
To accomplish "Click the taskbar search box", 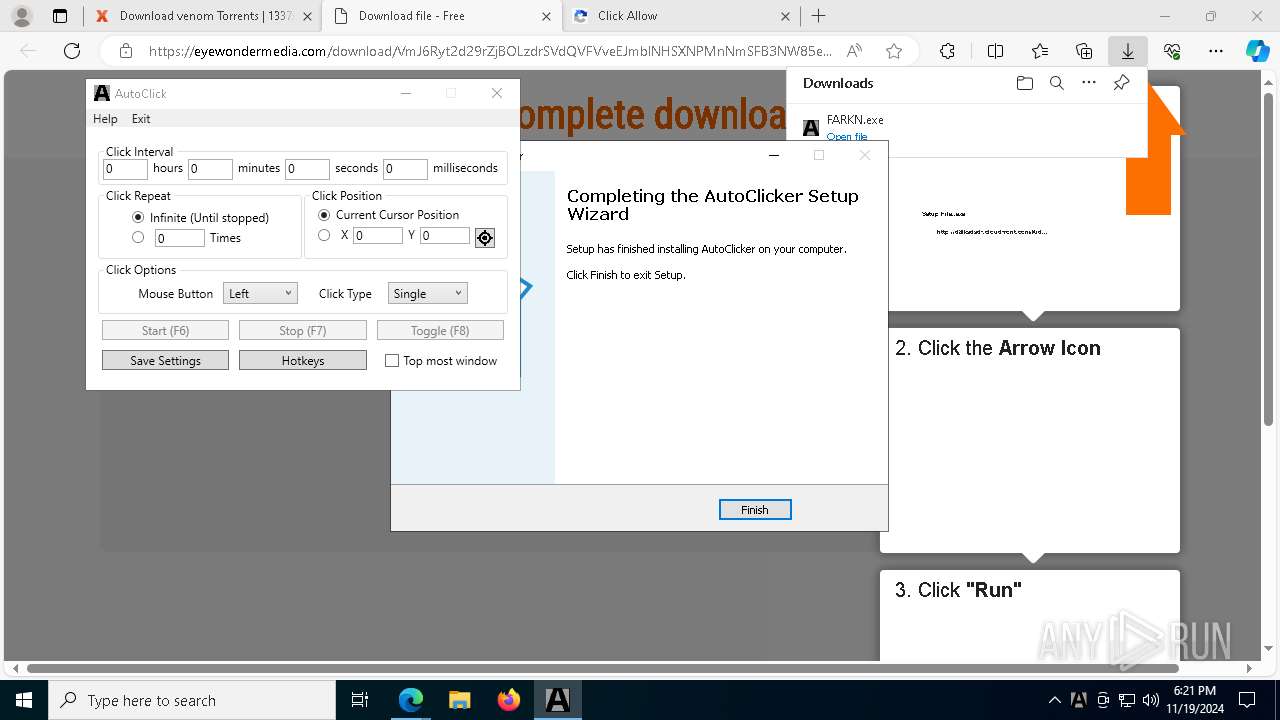I will (192, 700).
